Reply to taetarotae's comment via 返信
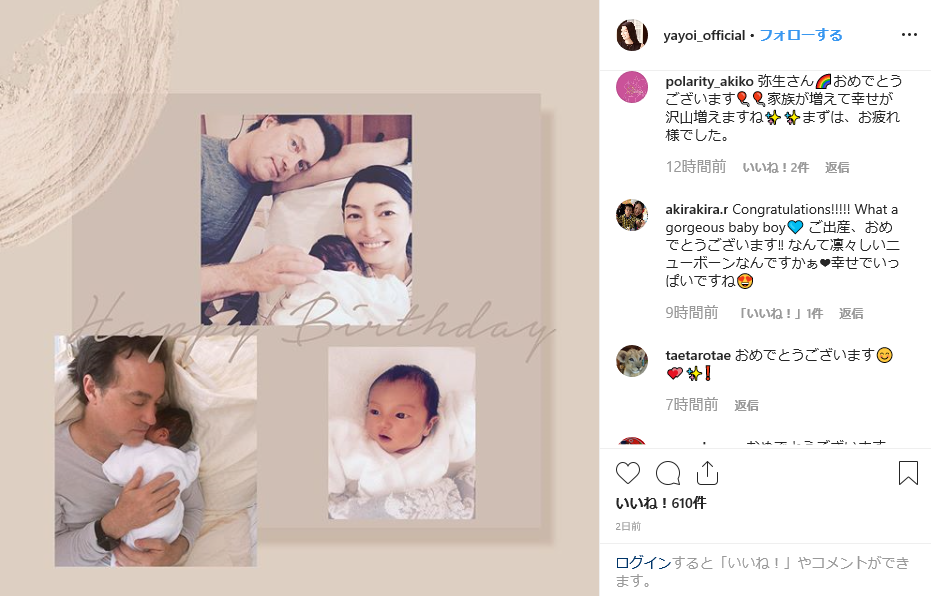 coord(746,405)
